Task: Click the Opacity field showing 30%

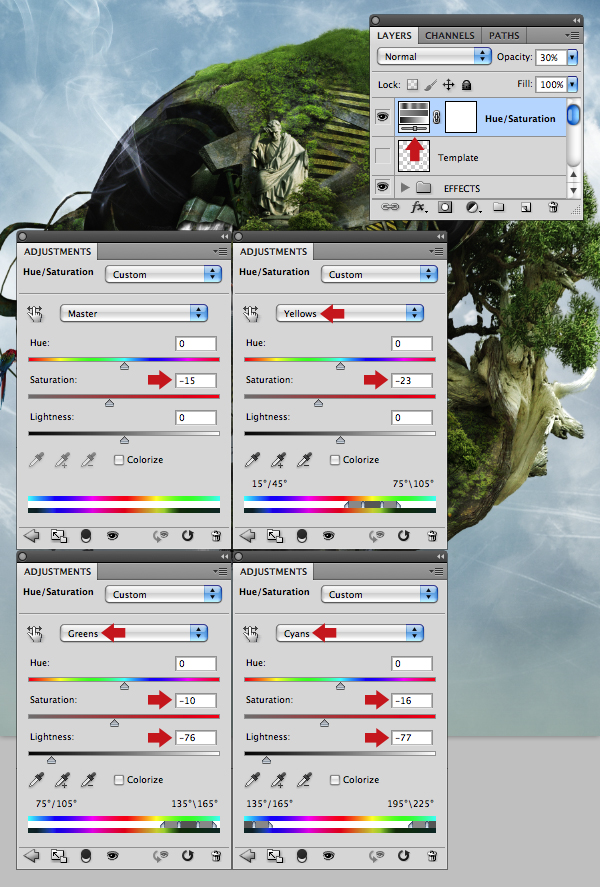Action: 551,57
